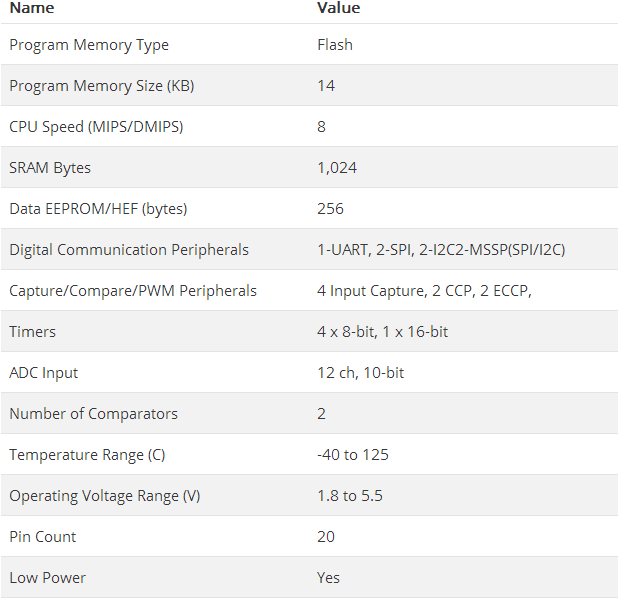Screen dimensions: 621x600
Task: Select the Program Memory Type label
Action: 89,45
